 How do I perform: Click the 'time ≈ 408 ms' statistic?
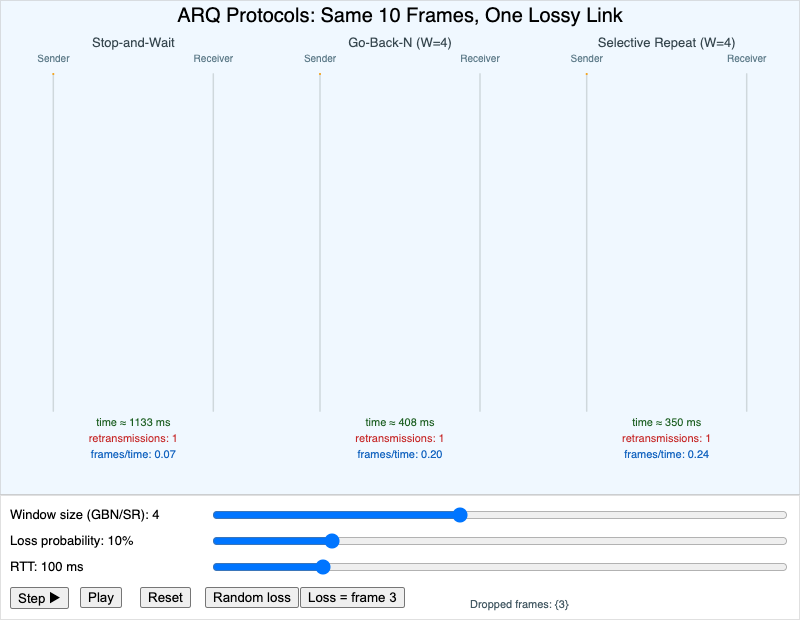tap(399, 422)
